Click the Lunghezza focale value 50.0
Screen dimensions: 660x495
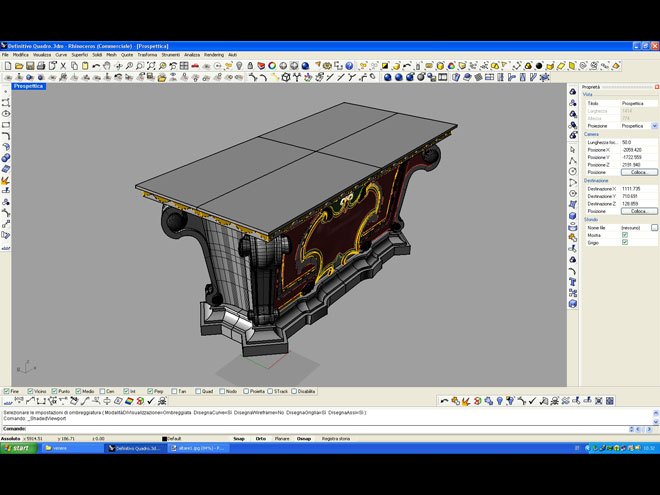pos(639,142)
